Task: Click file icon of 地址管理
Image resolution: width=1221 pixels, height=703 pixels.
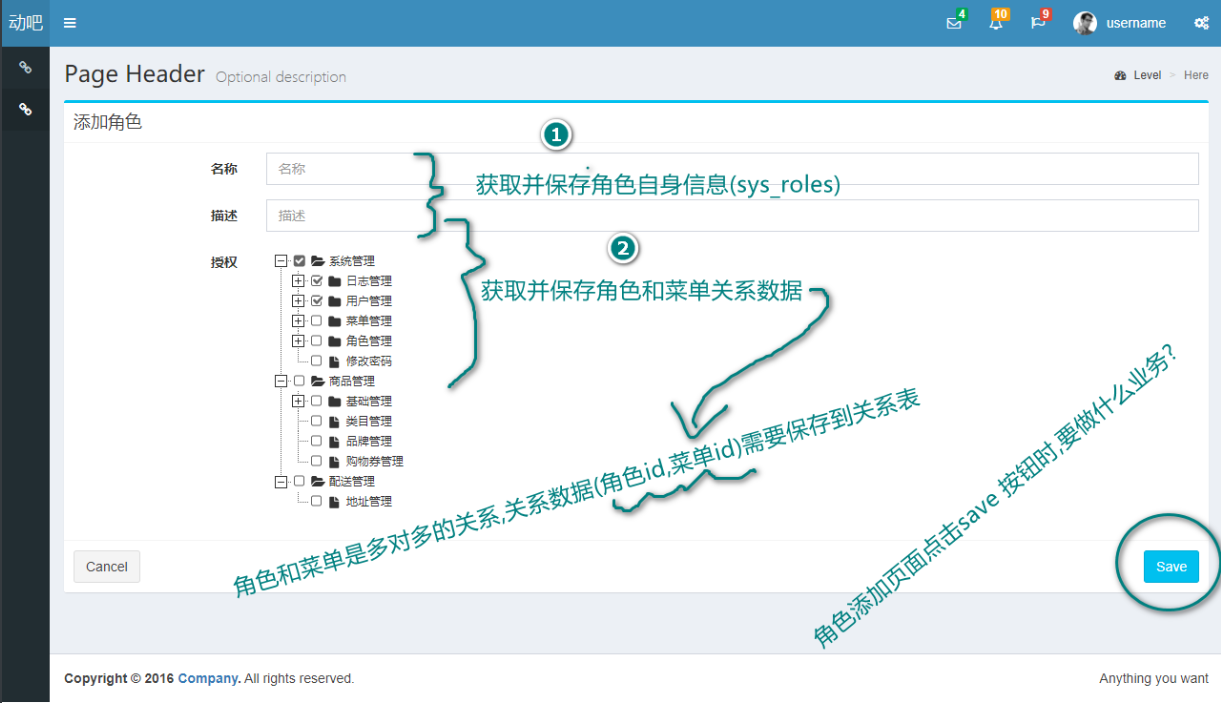Action: 335,501
